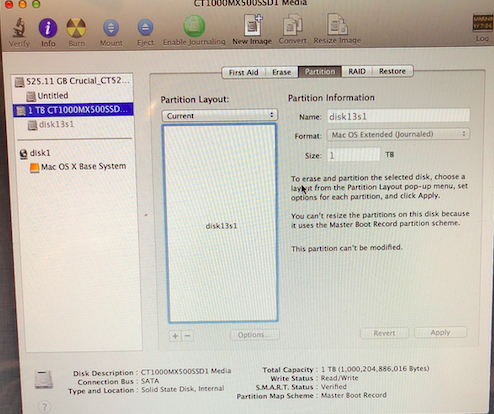Click the remove partition minus button
The height and width of the screenshot is (414, 494).
188,336
